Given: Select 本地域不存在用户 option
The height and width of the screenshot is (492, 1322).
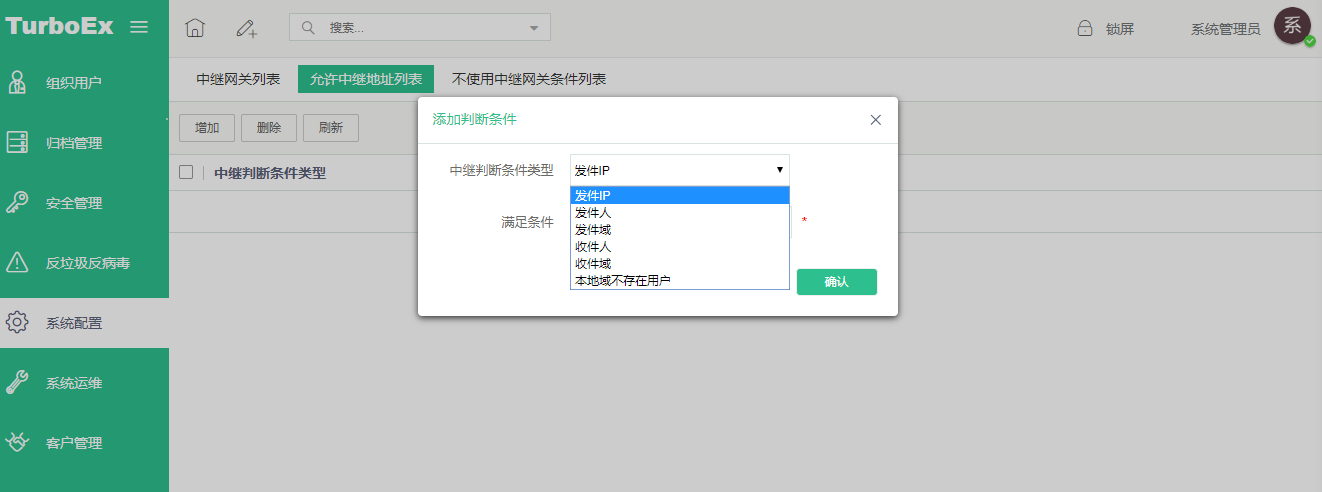Looking at the screenshot, I should [680, 281].
